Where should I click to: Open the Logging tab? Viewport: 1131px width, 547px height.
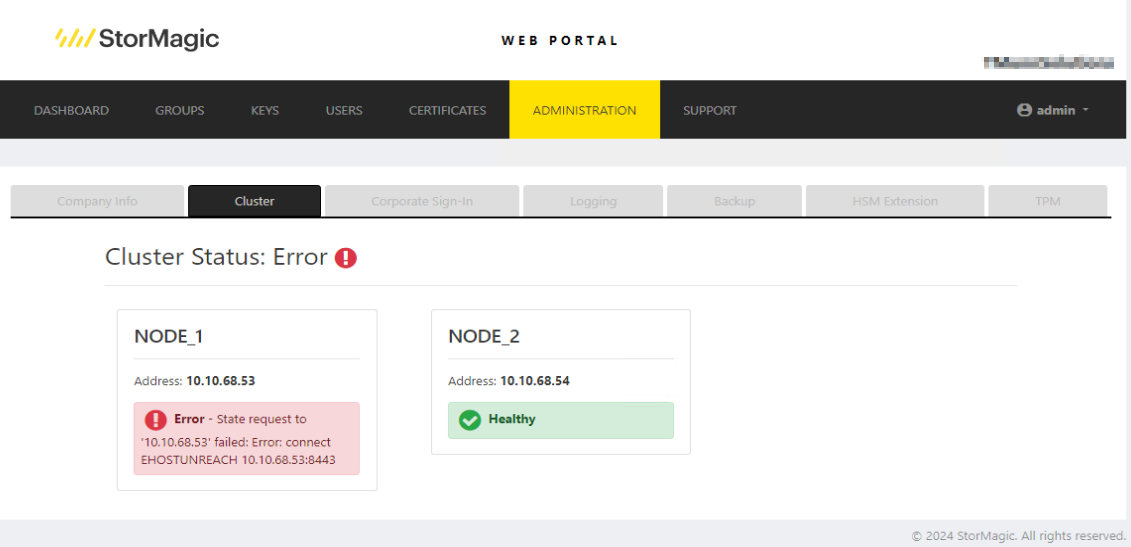coord(593,201)
